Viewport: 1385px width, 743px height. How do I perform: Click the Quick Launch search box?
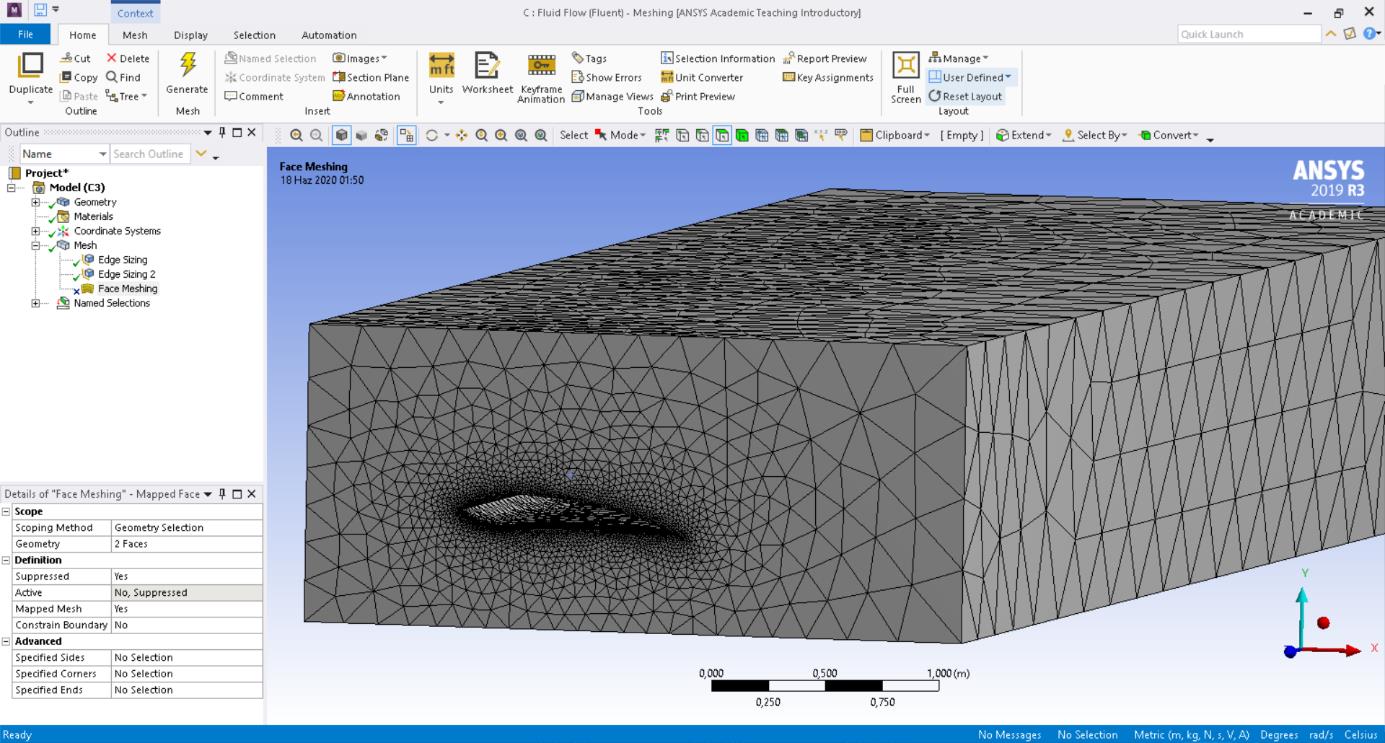(x=1250, y=34)
